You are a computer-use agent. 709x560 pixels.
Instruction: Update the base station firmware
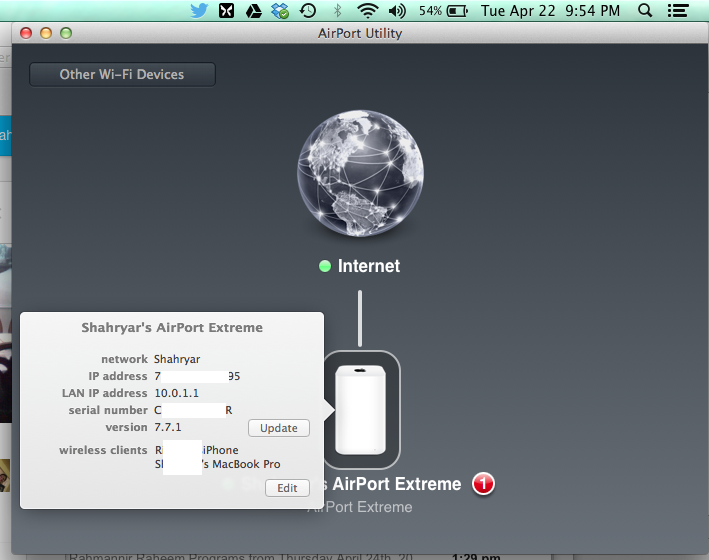[279, 428]
